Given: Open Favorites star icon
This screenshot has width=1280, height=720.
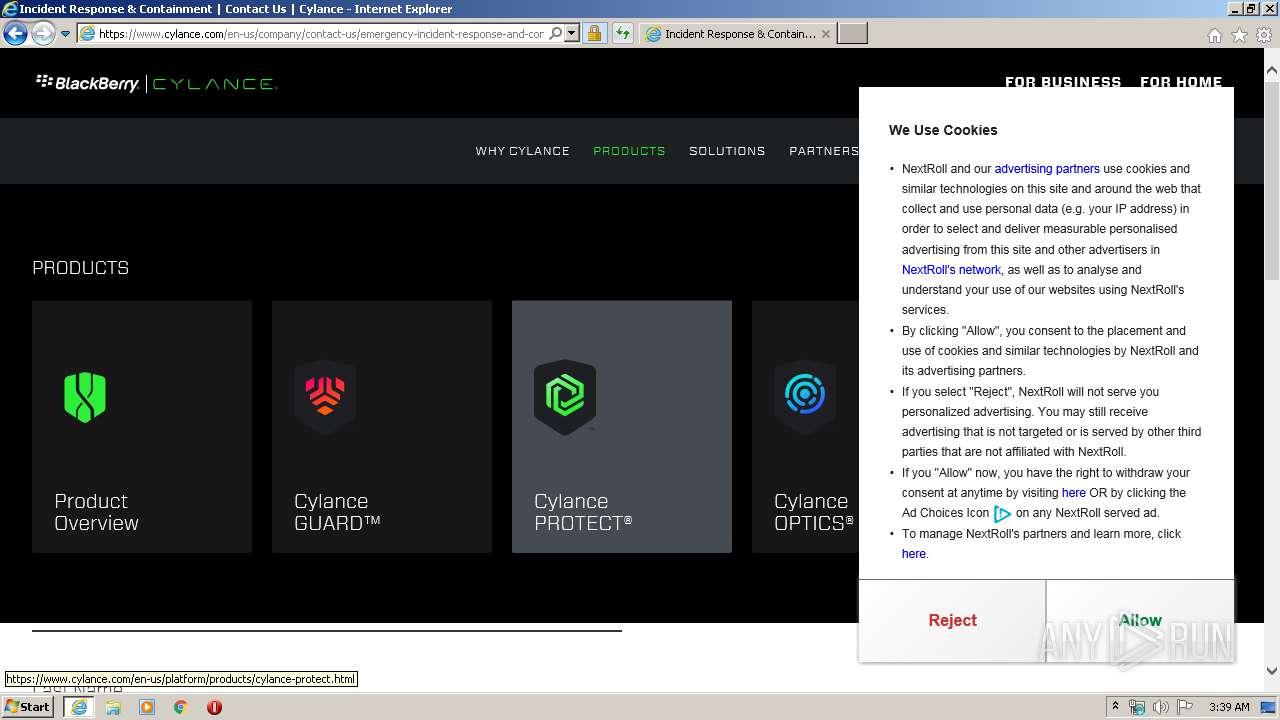Looking at the screenshot, I should 1239,35.
